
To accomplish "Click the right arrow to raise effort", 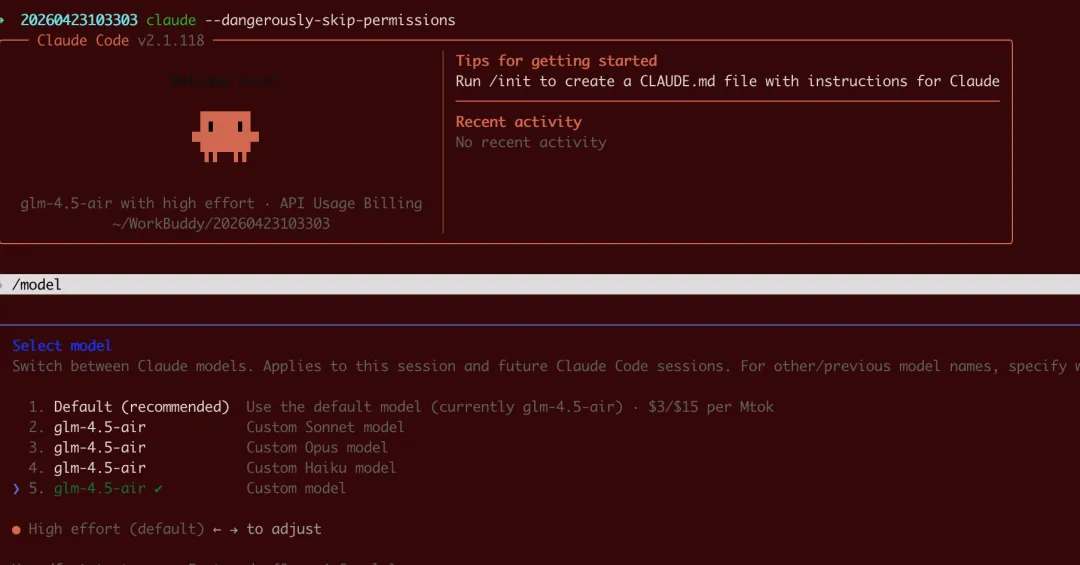I will 233,529.
